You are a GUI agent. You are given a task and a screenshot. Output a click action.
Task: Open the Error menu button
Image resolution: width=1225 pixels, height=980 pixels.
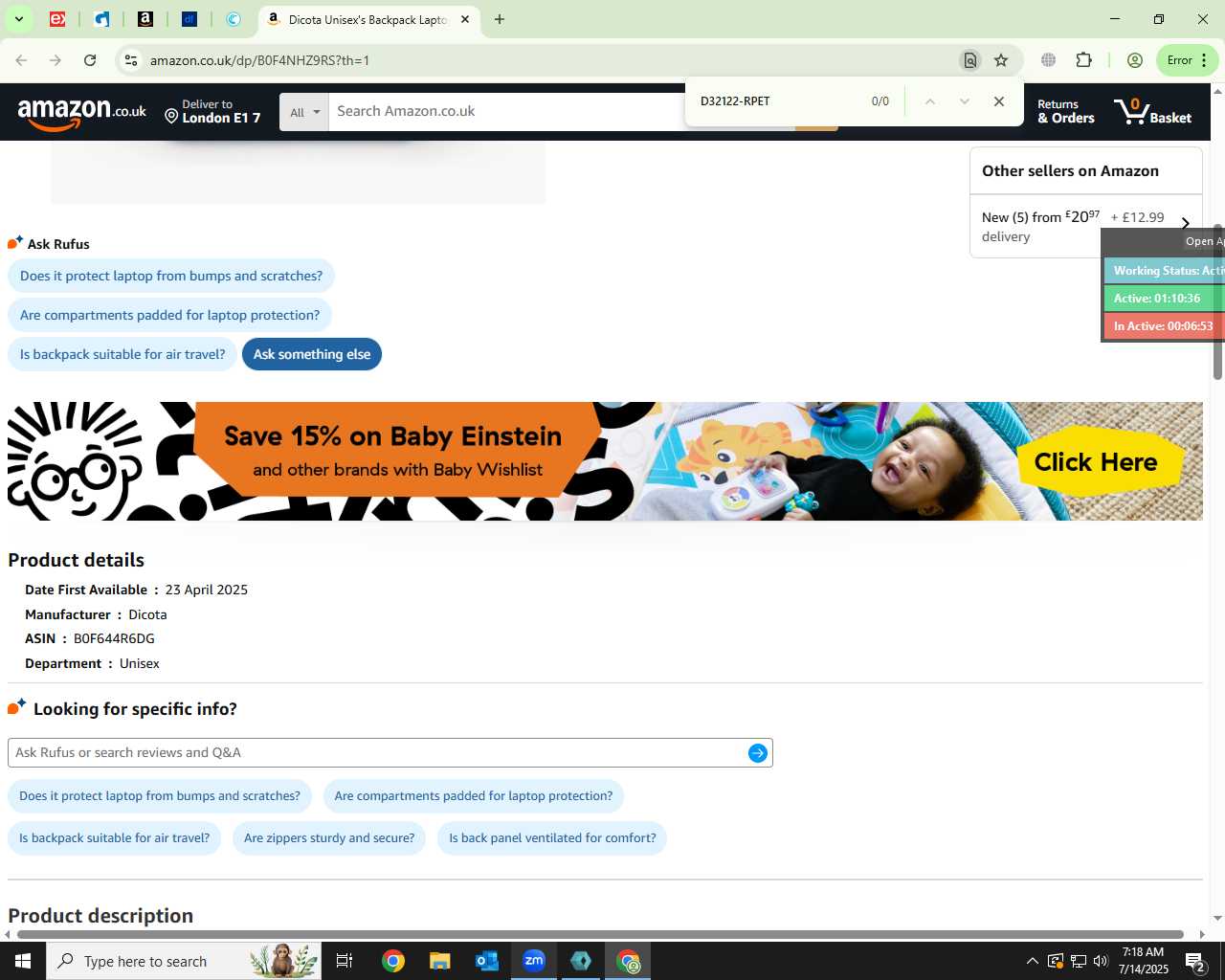1188,60
